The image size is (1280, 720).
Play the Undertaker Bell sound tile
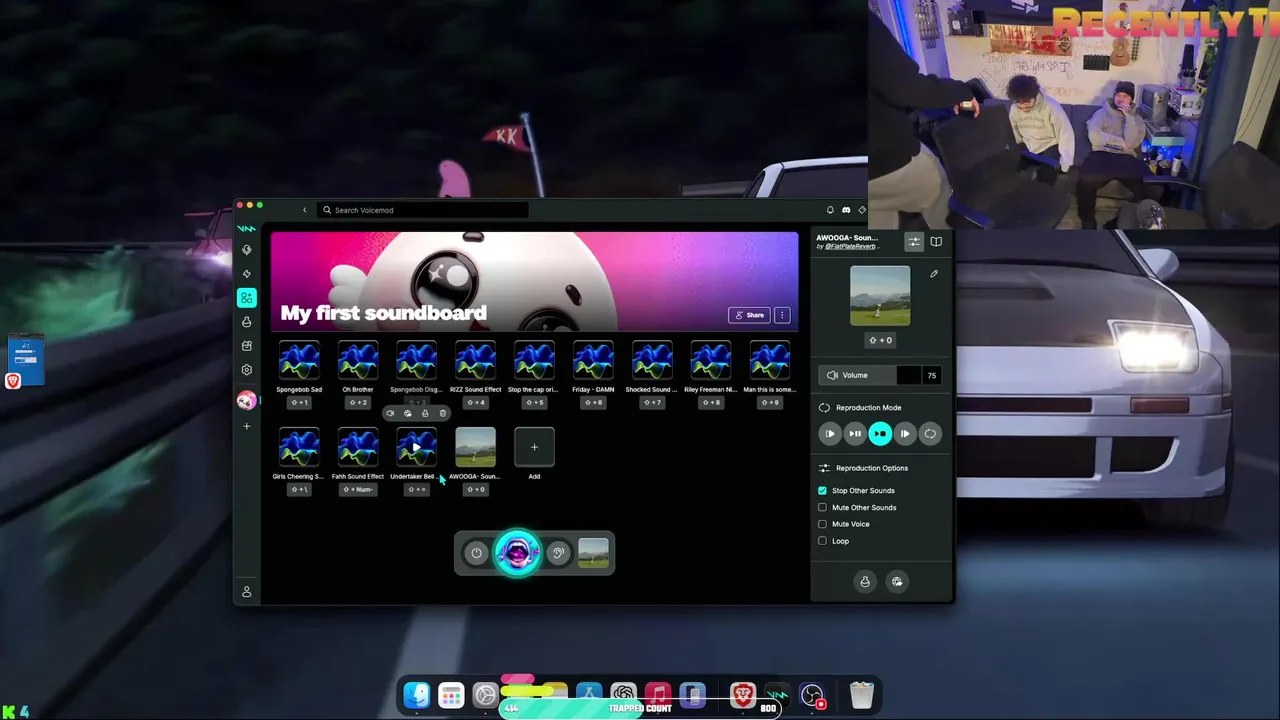(x=416, y=447)
